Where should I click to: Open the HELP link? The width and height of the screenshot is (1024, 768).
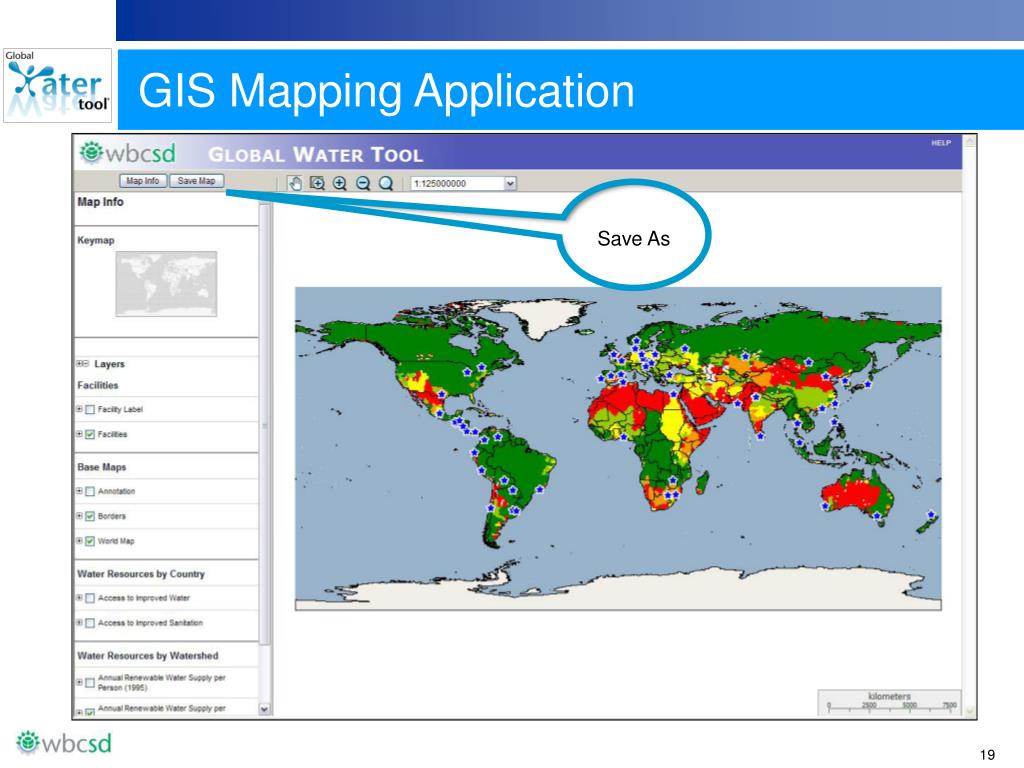941,143
